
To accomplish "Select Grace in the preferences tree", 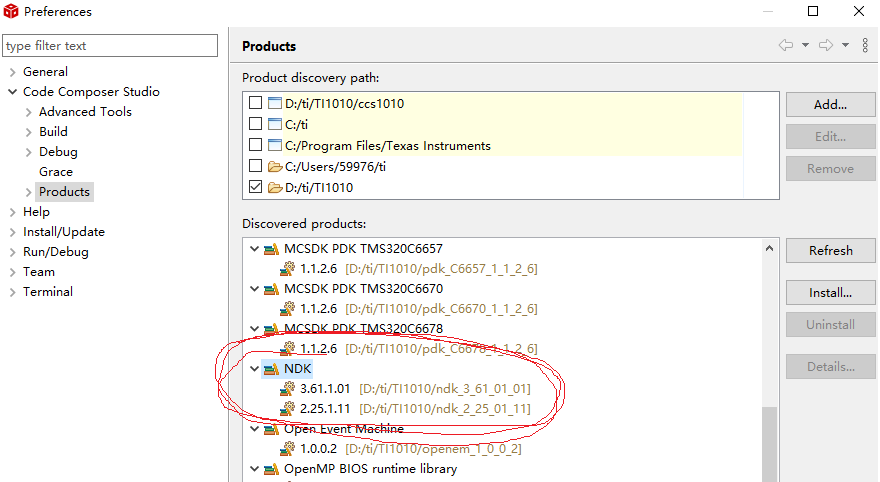I will [x=56, y=172].
